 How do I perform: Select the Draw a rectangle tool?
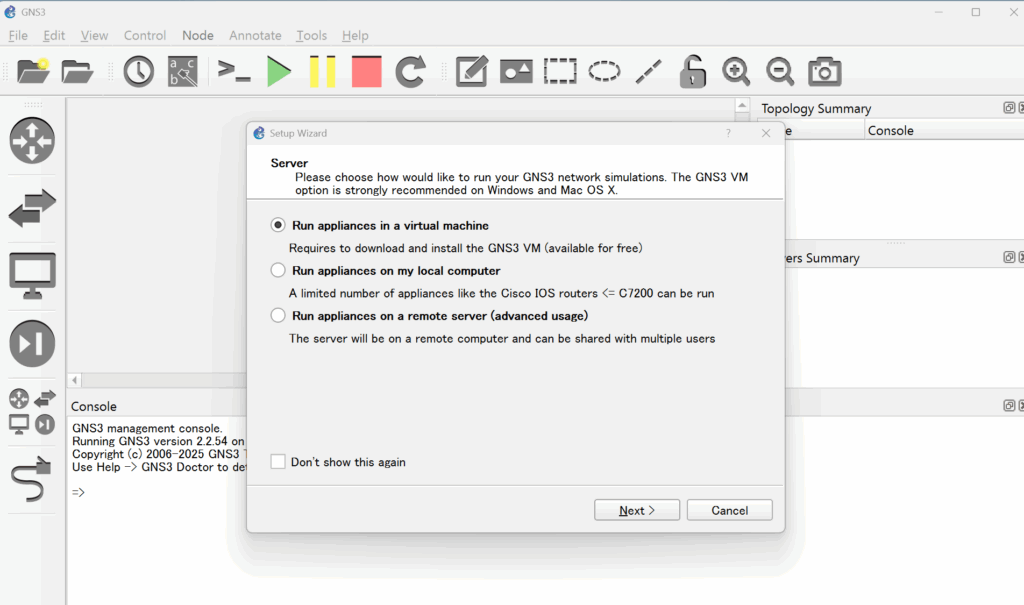coord(560,71)
